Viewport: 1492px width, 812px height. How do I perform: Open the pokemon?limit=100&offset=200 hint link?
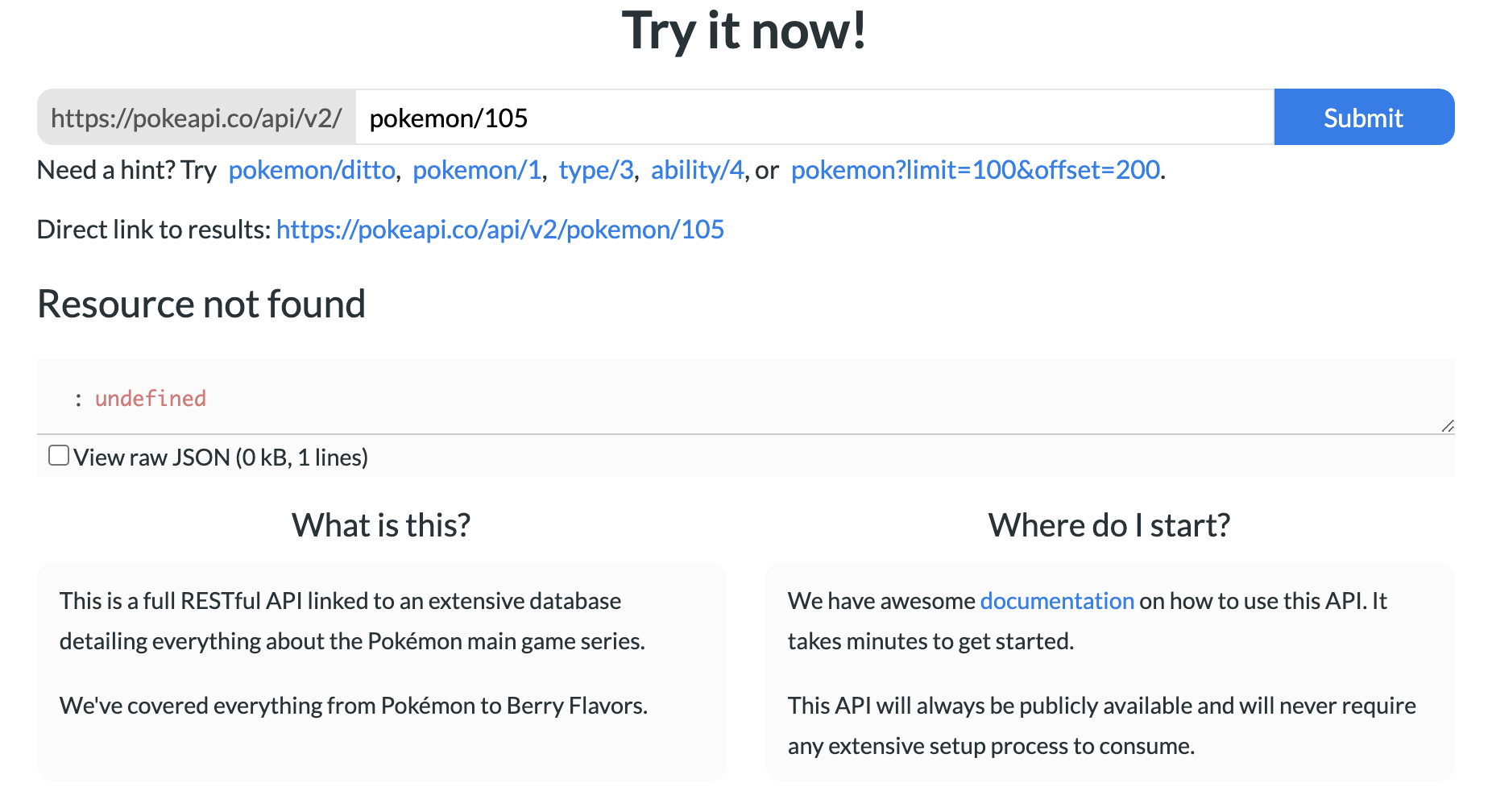tap(975, 170)
